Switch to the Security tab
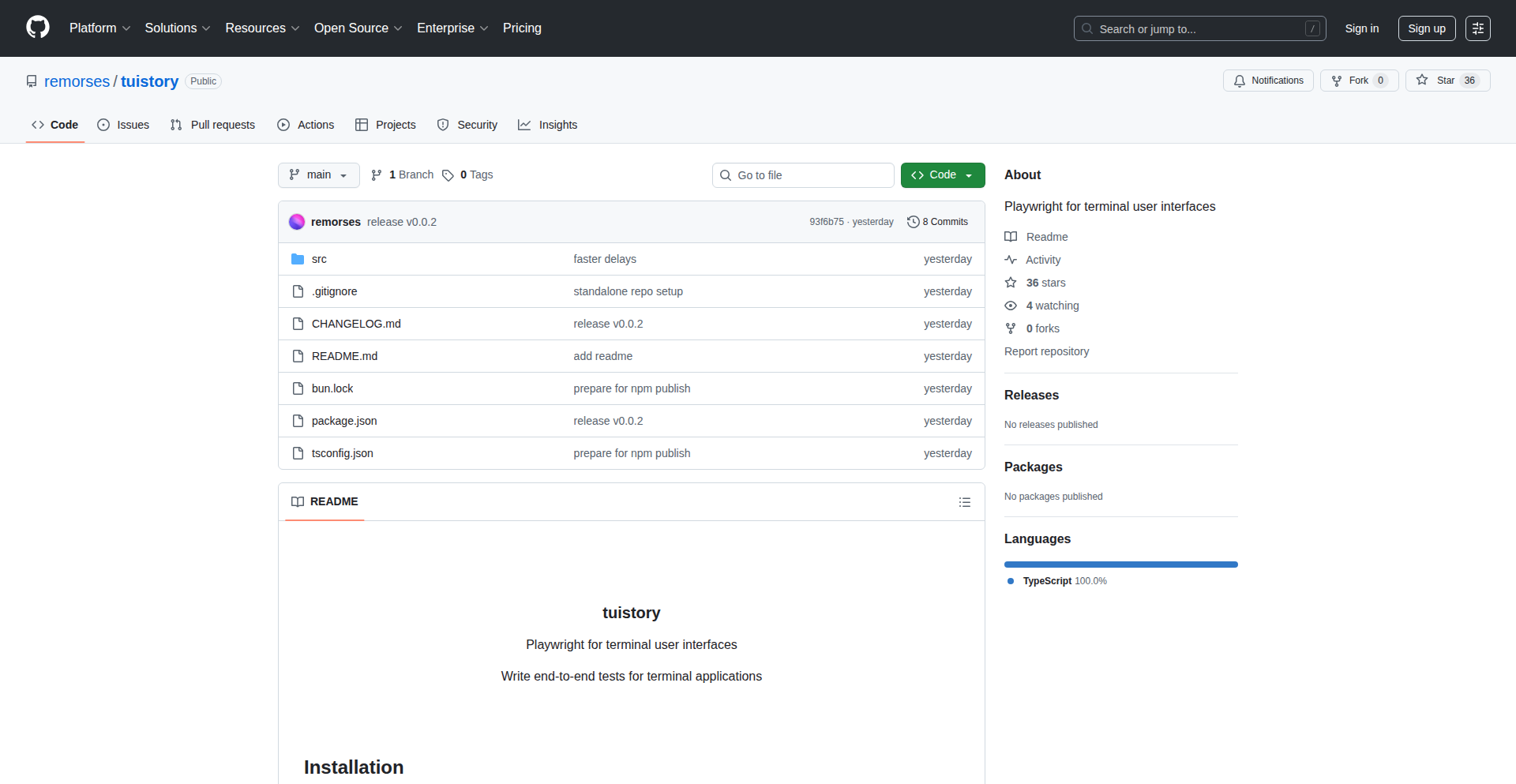This screenshot has width=1516, height=784. click(x=467, y=125)
